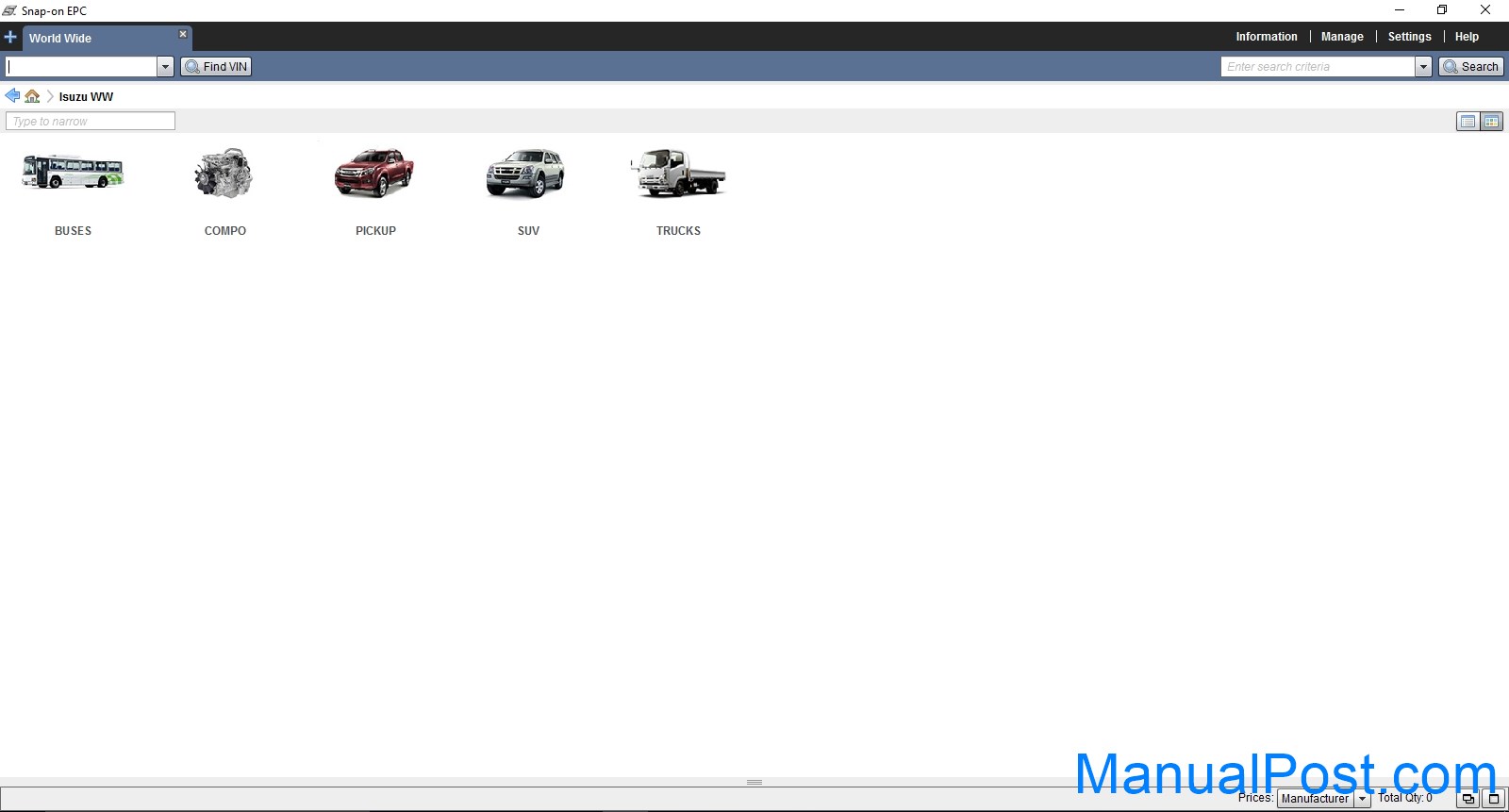Open the Information menu
The height and width of the screenshot is (812, 1509).
[1267, 37]
